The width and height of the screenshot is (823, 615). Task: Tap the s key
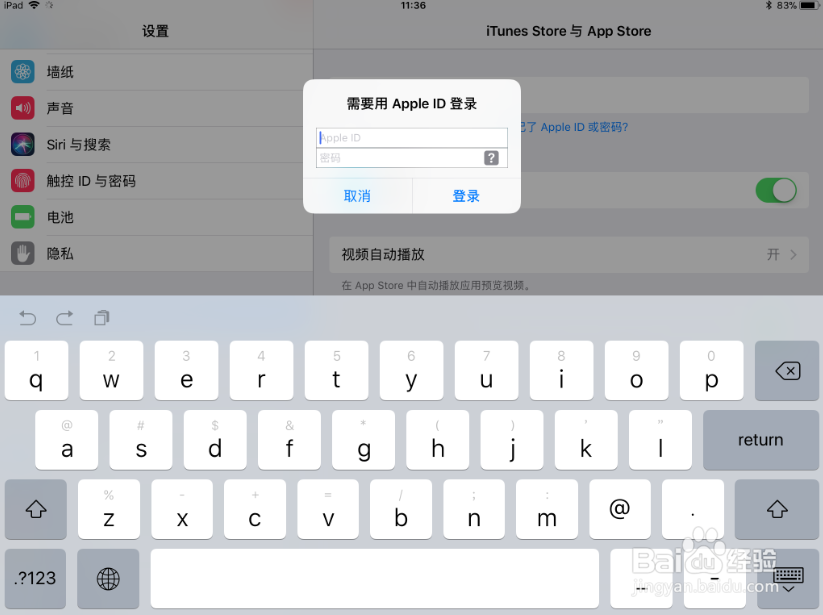[x=141, y=440]
